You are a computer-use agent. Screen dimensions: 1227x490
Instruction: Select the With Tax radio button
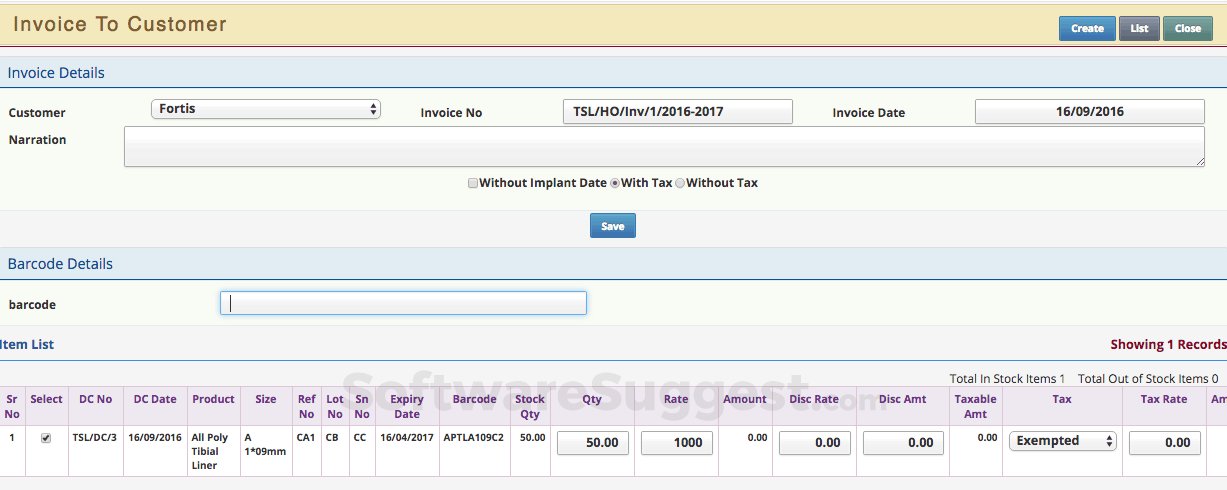tap(615, 183)
